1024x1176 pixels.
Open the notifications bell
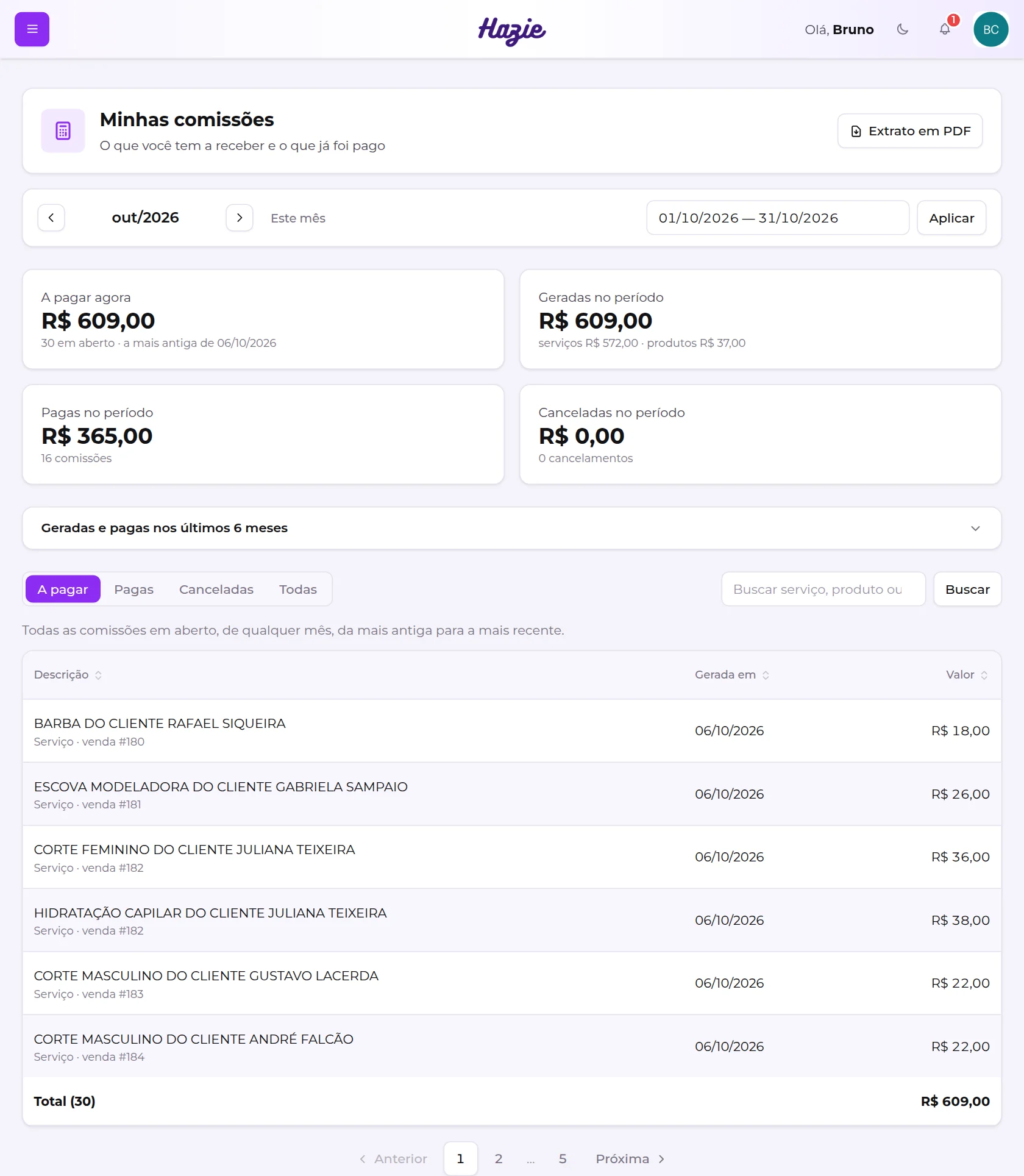pos(945,29)
